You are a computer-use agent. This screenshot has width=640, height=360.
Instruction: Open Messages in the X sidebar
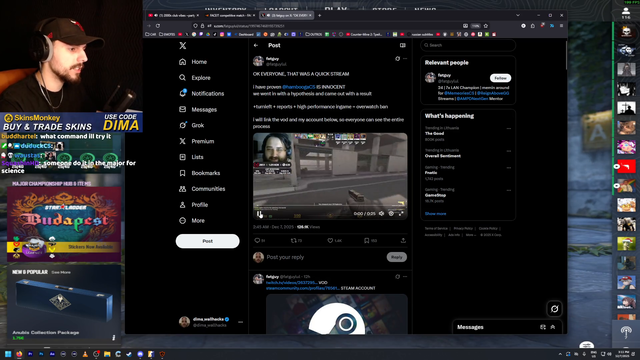click(x=198, y=109)
